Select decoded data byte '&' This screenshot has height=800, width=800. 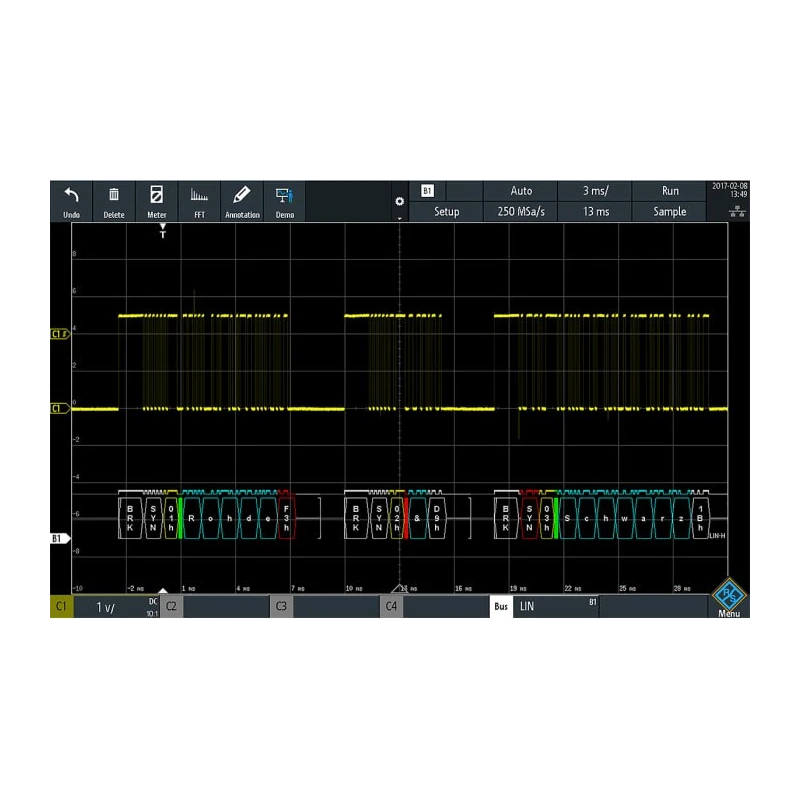417,518
